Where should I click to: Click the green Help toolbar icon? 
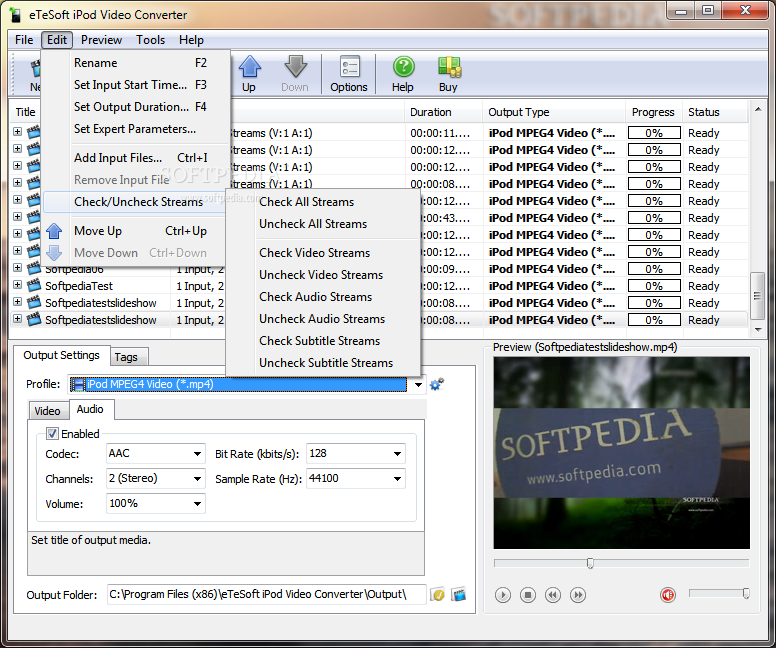tap(403, 67)
